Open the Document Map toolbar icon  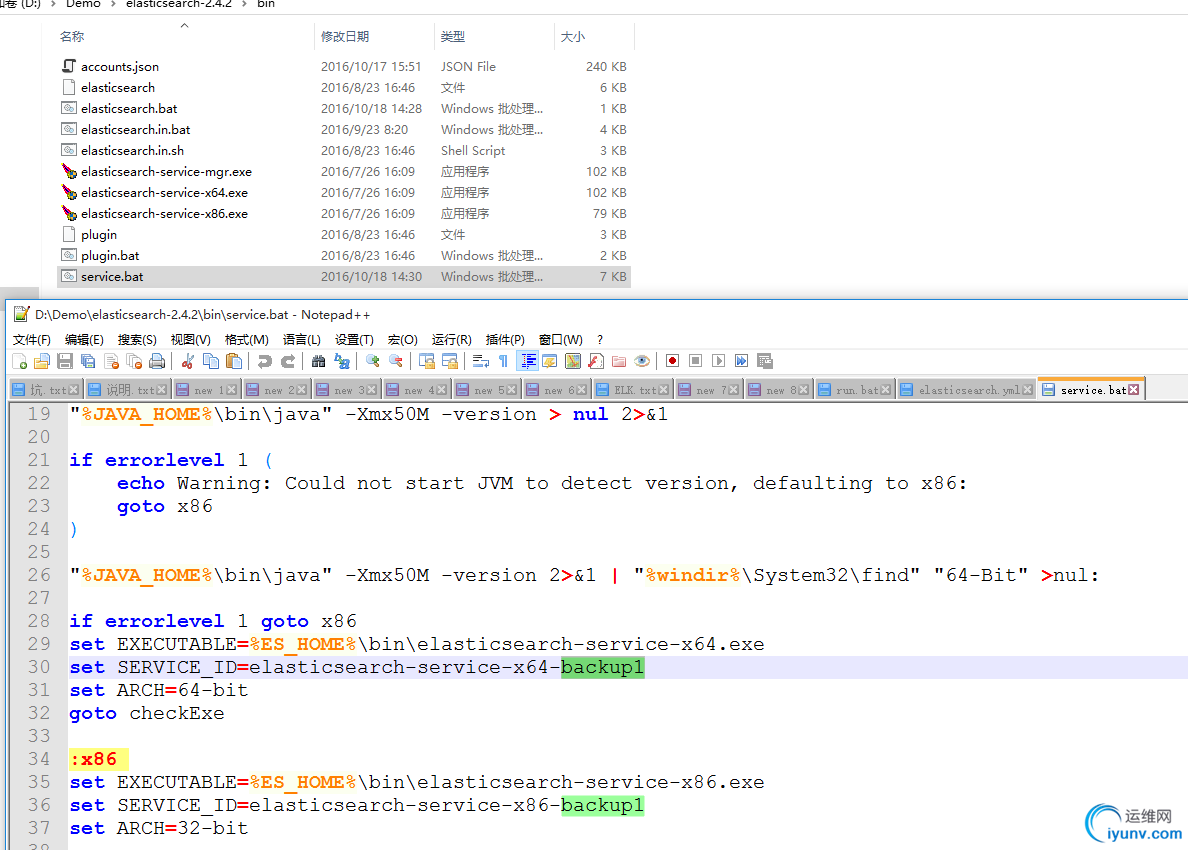pyautogui.click(x=573, y=361)
